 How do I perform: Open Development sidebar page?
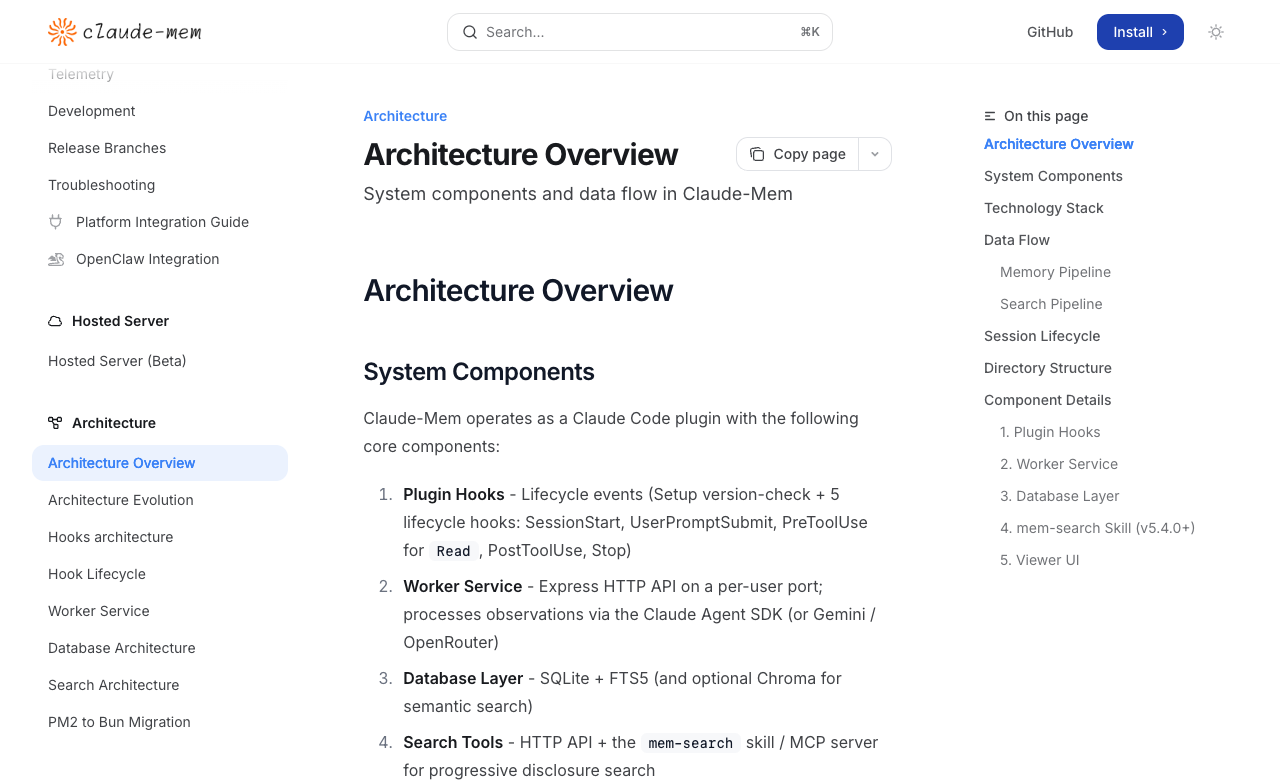click(x=92, y=111)
